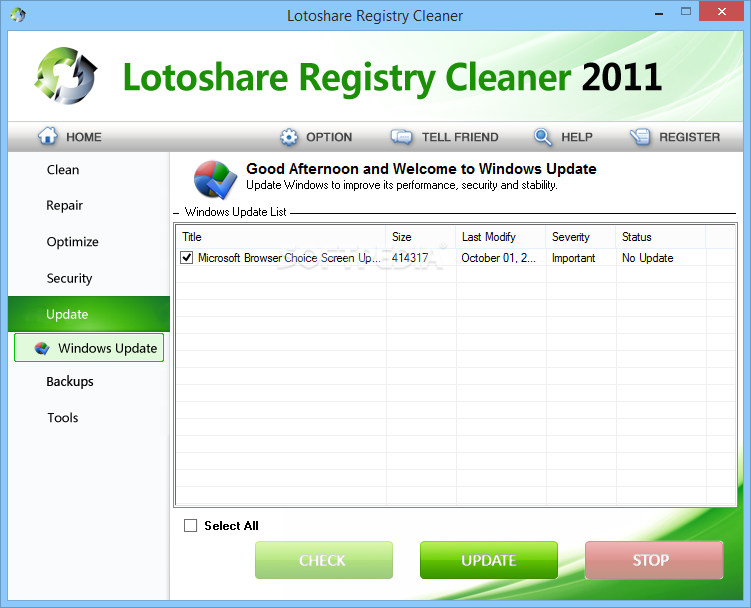
Task: Switch to the Optimize section
Action: pyautogui.click(x=72, y=242)
